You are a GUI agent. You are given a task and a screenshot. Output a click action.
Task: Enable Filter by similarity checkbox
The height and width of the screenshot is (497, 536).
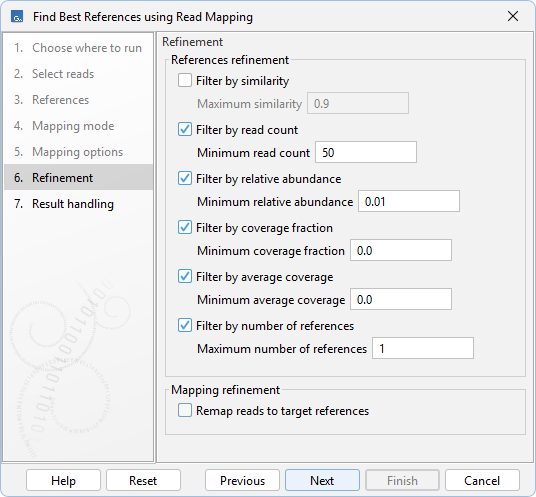coord(185,81)
